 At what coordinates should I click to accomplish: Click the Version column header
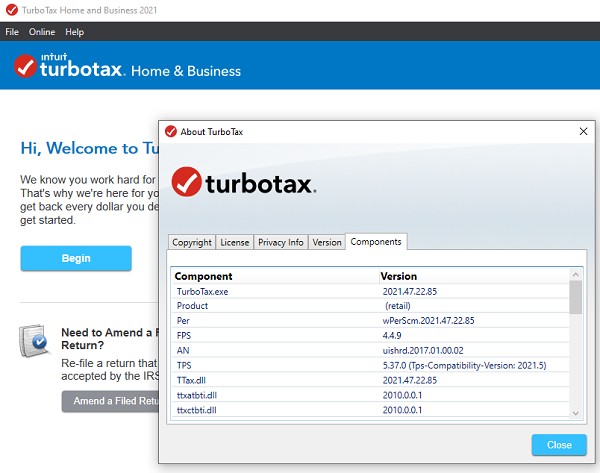tap(474, 276)
